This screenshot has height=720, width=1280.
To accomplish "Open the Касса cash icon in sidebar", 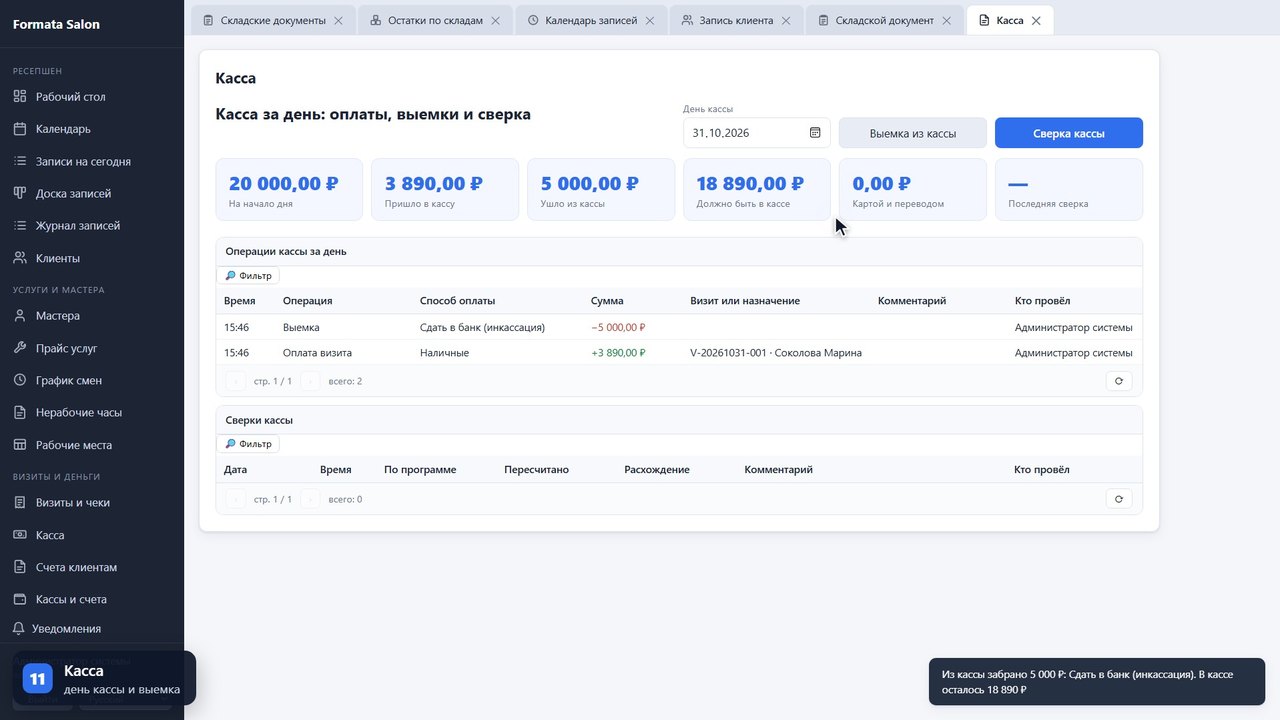I will 20,535.
